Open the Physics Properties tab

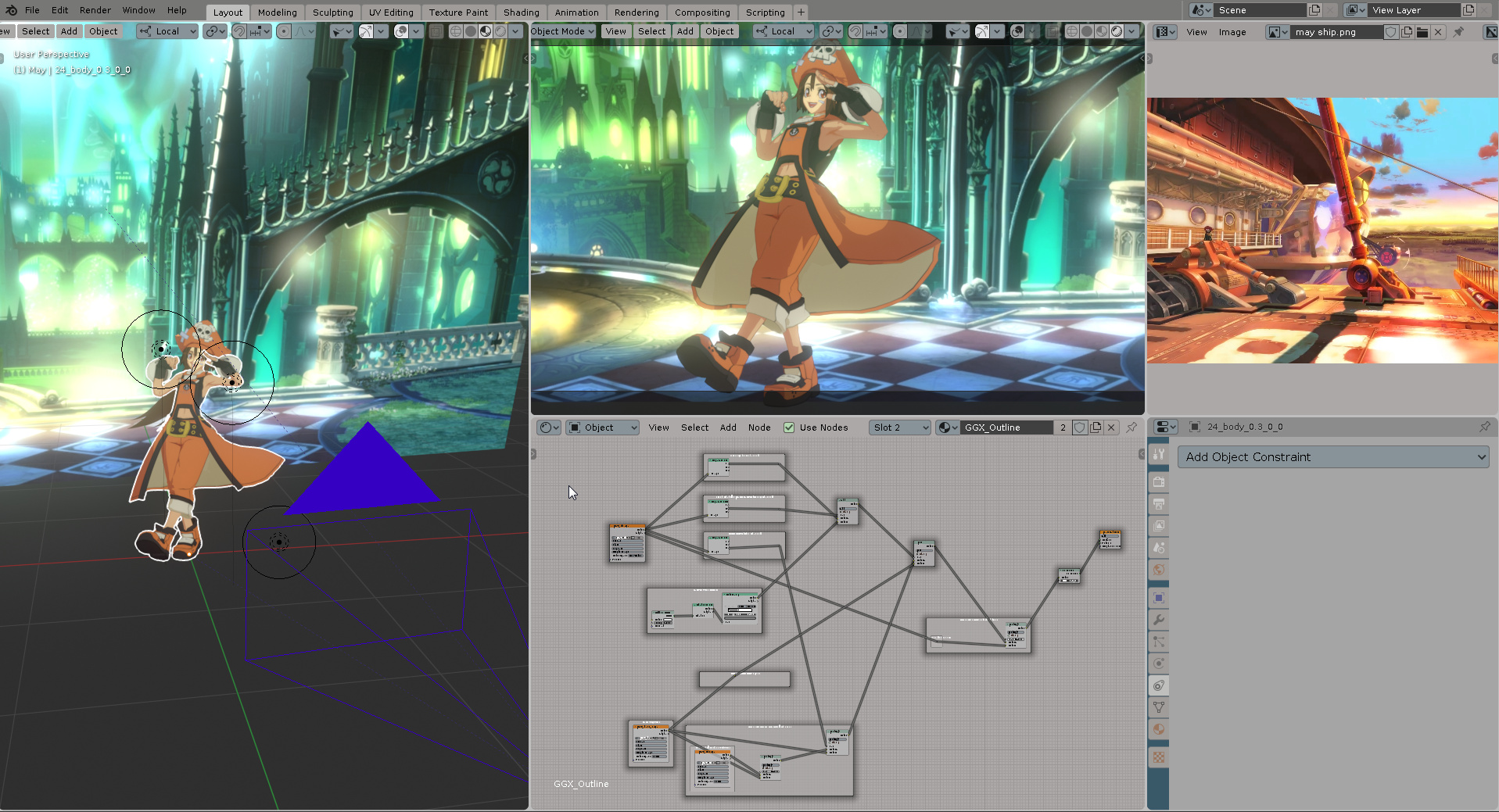pyautogui.click(x=1159, y=663)
